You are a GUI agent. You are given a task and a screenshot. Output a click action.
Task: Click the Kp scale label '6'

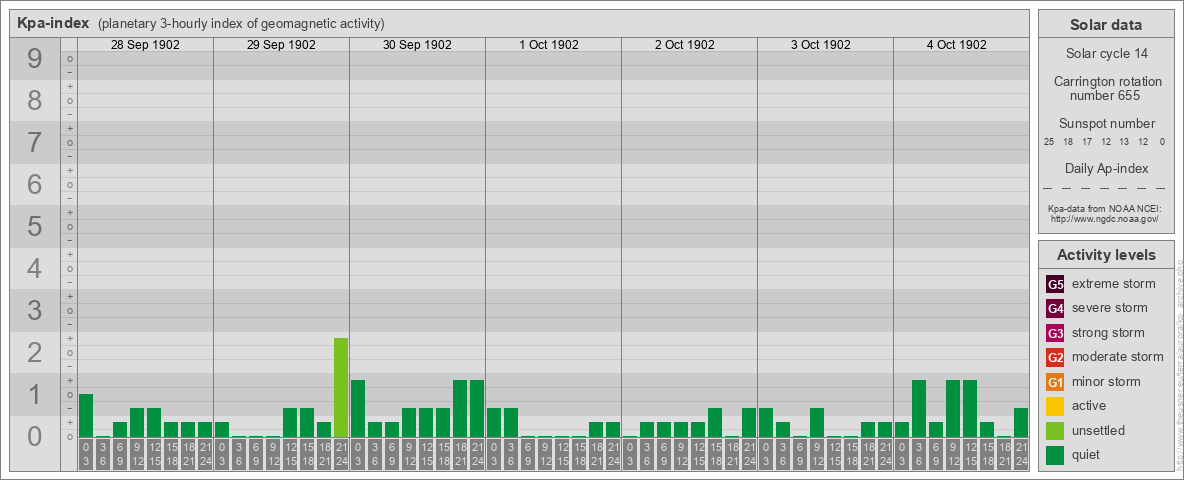[x=35, y=184]
